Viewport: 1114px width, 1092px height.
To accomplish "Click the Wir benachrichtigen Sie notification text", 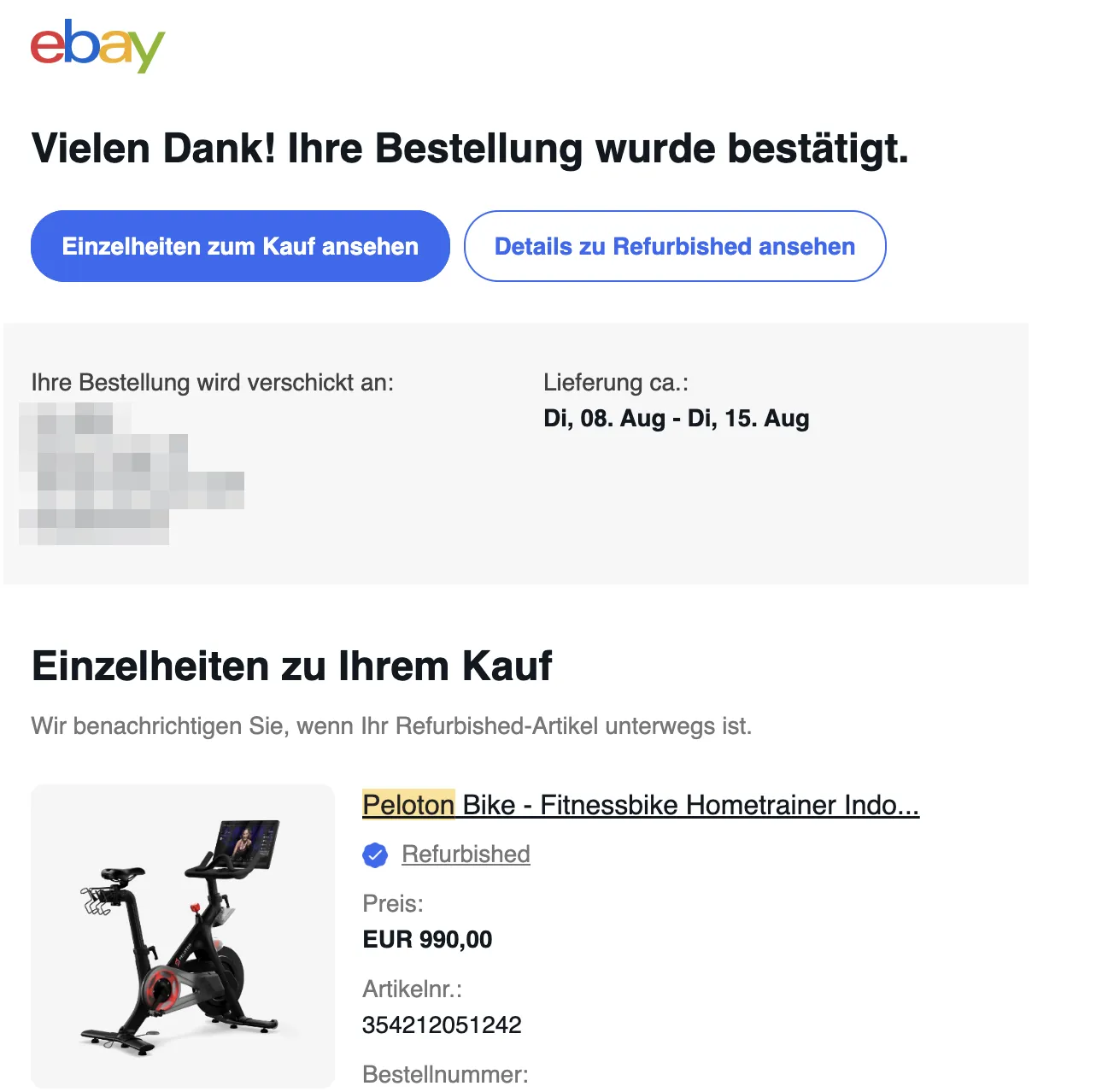I will 391,726.
